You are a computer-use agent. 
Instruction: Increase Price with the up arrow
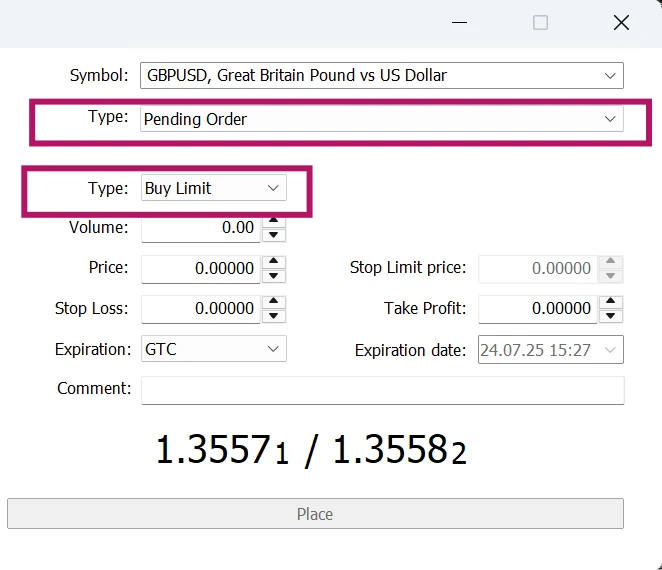coord(274,261)
